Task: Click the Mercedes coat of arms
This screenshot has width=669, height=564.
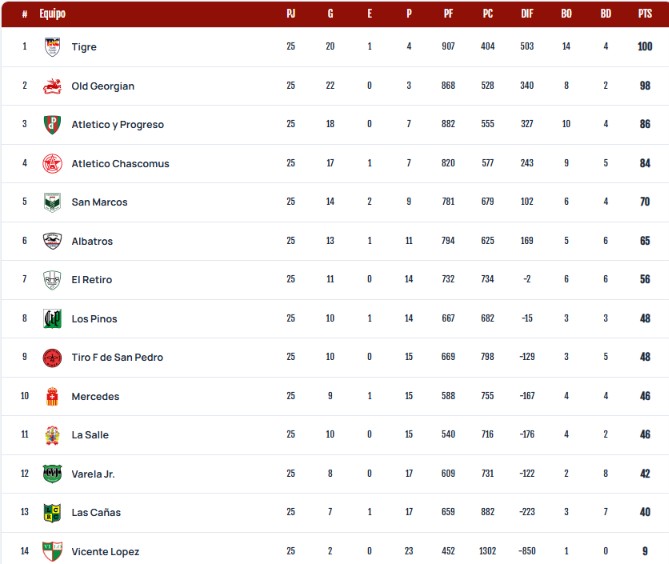Action: tap(52, 396)
